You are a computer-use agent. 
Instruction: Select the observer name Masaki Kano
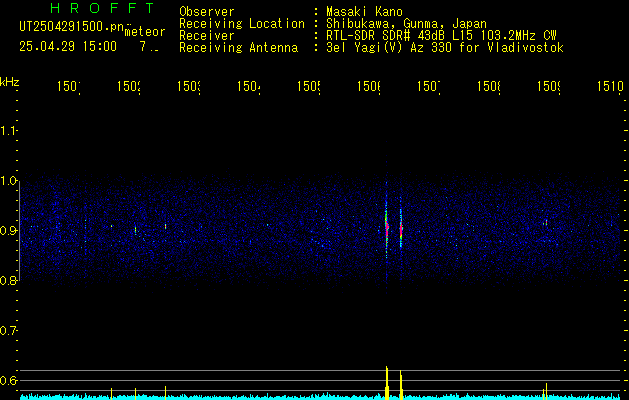[364, 12]
